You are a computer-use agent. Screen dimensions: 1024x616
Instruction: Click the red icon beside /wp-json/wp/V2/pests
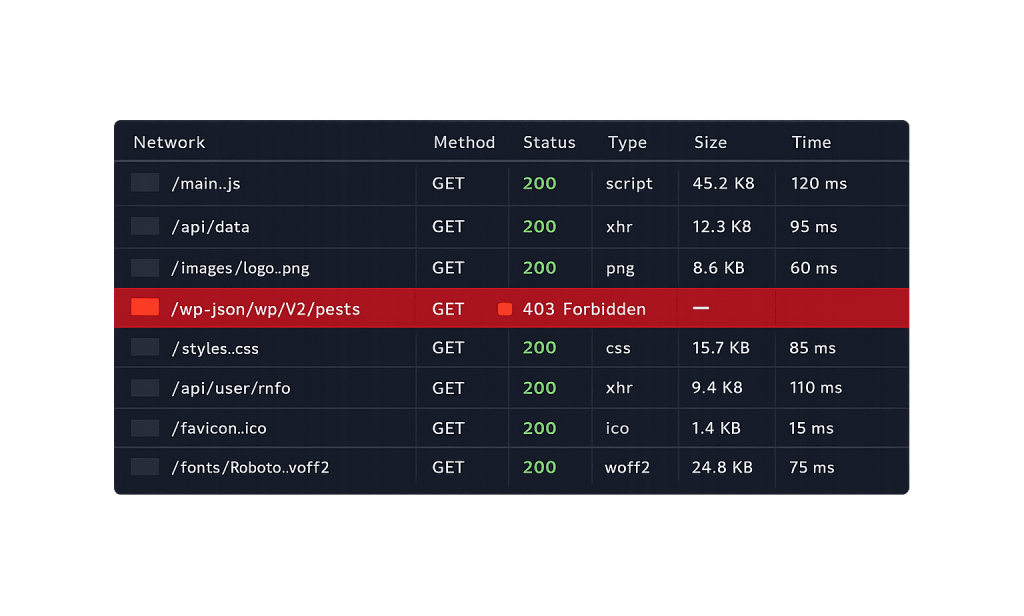pyautogui.click(x=145, y=307)
